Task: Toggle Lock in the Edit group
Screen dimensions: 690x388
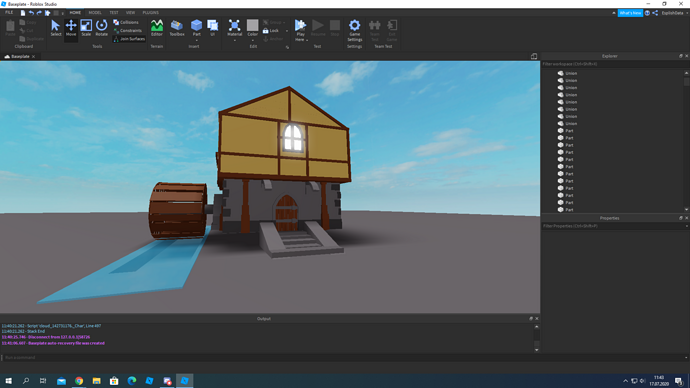Action: point(271,31)
